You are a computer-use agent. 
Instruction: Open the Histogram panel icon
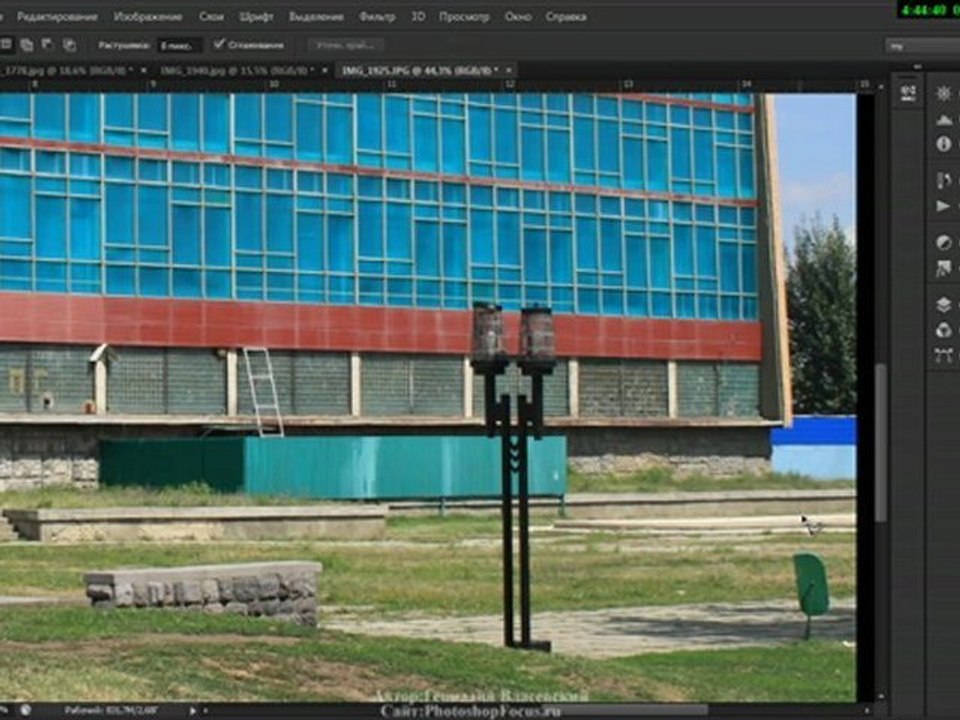click(943, 119)
